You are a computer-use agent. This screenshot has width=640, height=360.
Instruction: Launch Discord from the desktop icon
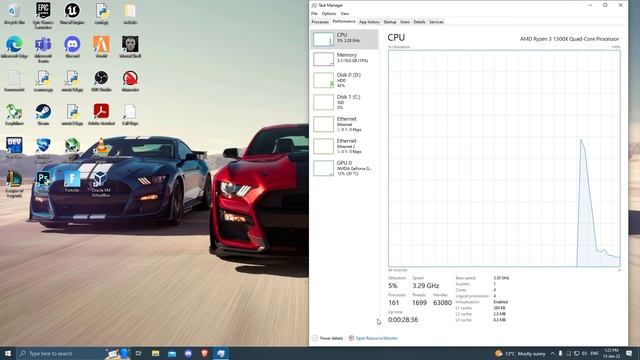coord(72,47)
